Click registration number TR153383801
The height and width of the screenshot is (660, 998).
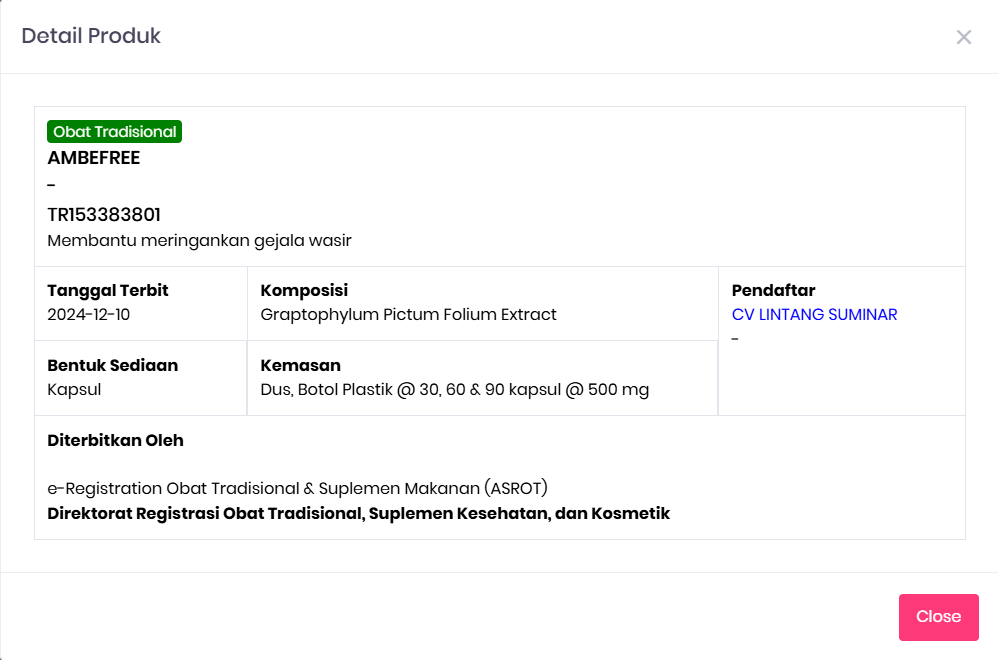tap(104, 215)
